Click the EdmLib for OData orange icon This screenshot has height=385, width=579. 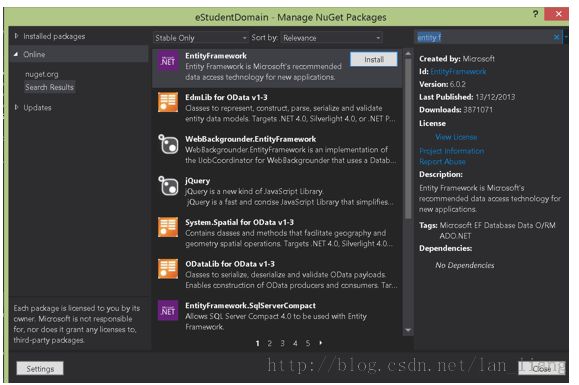point(168,102)
